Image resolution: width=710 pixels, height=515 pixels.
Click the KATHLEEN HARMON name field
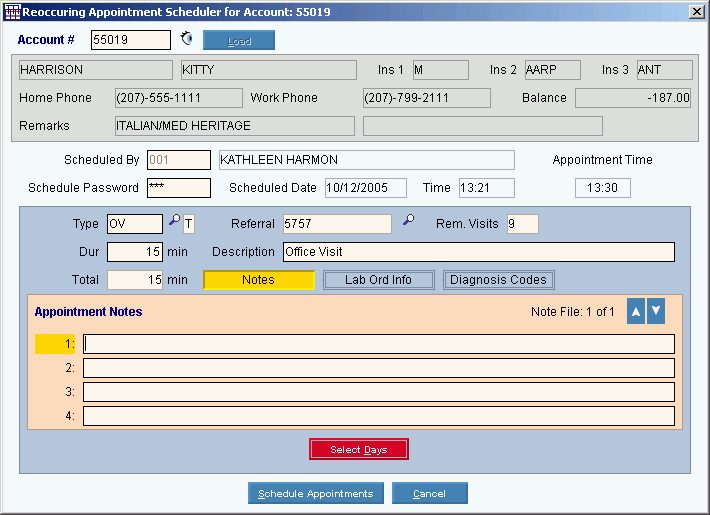pos(367,160)
